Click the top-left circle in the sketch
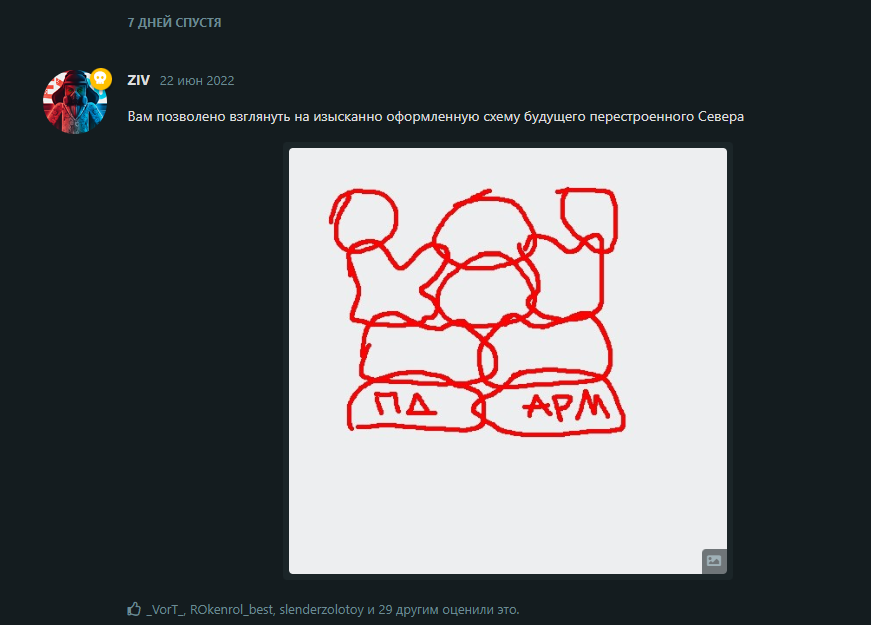Screen dimensions: 871x625 364,221
